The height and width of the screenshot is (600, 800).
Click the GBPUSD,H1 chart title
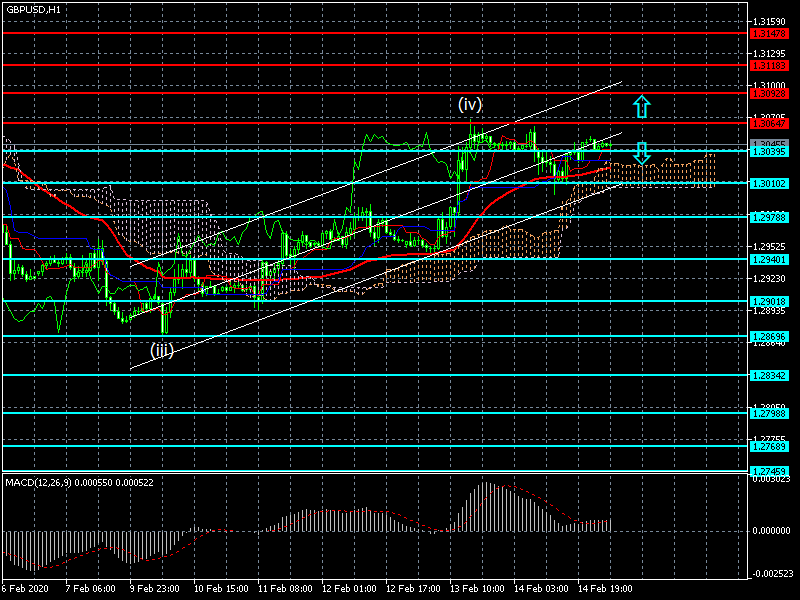pos(33,10)
